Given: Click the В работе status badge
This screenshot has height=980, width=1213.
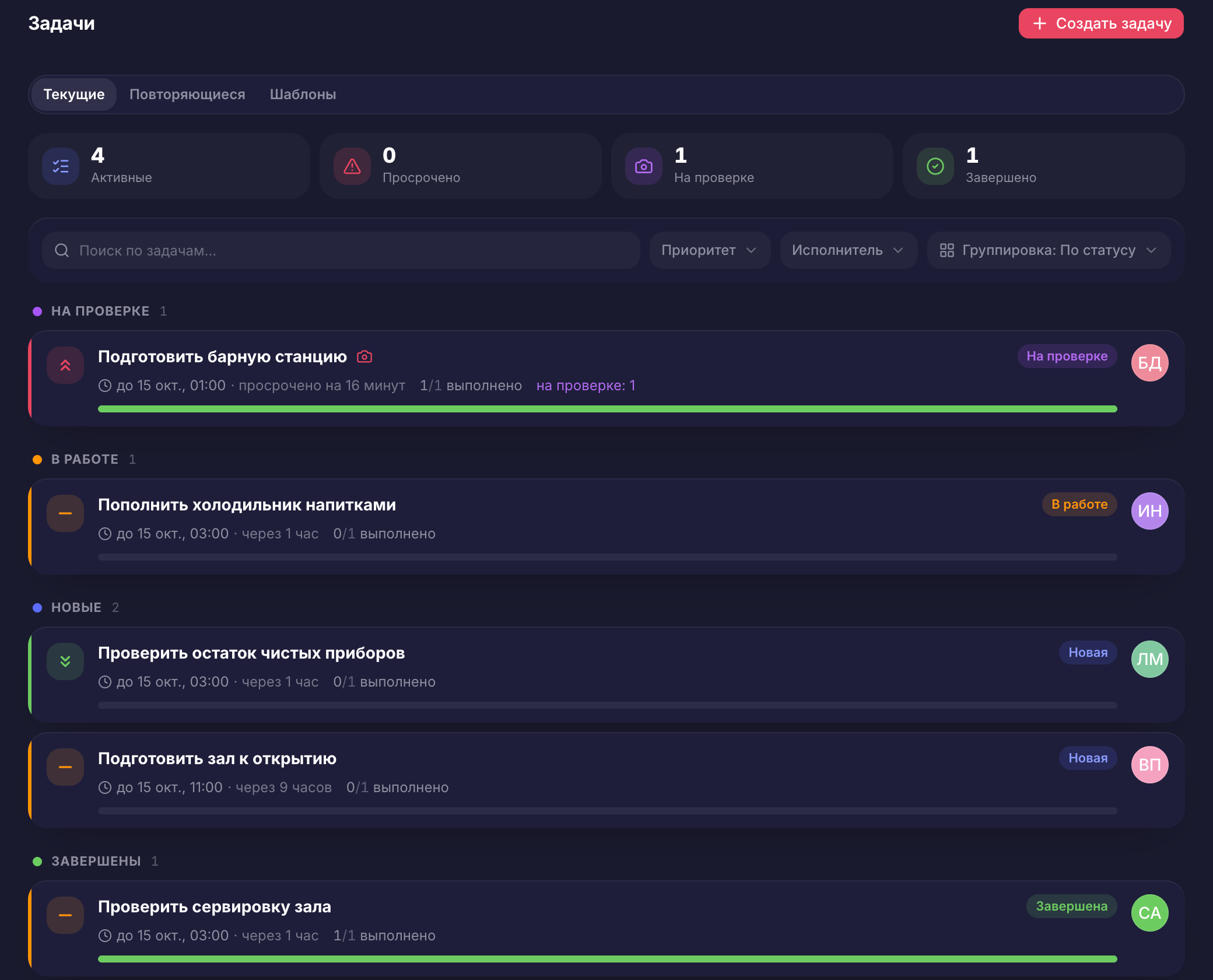Looking at the screenshot, I should tap(1079, 505).
